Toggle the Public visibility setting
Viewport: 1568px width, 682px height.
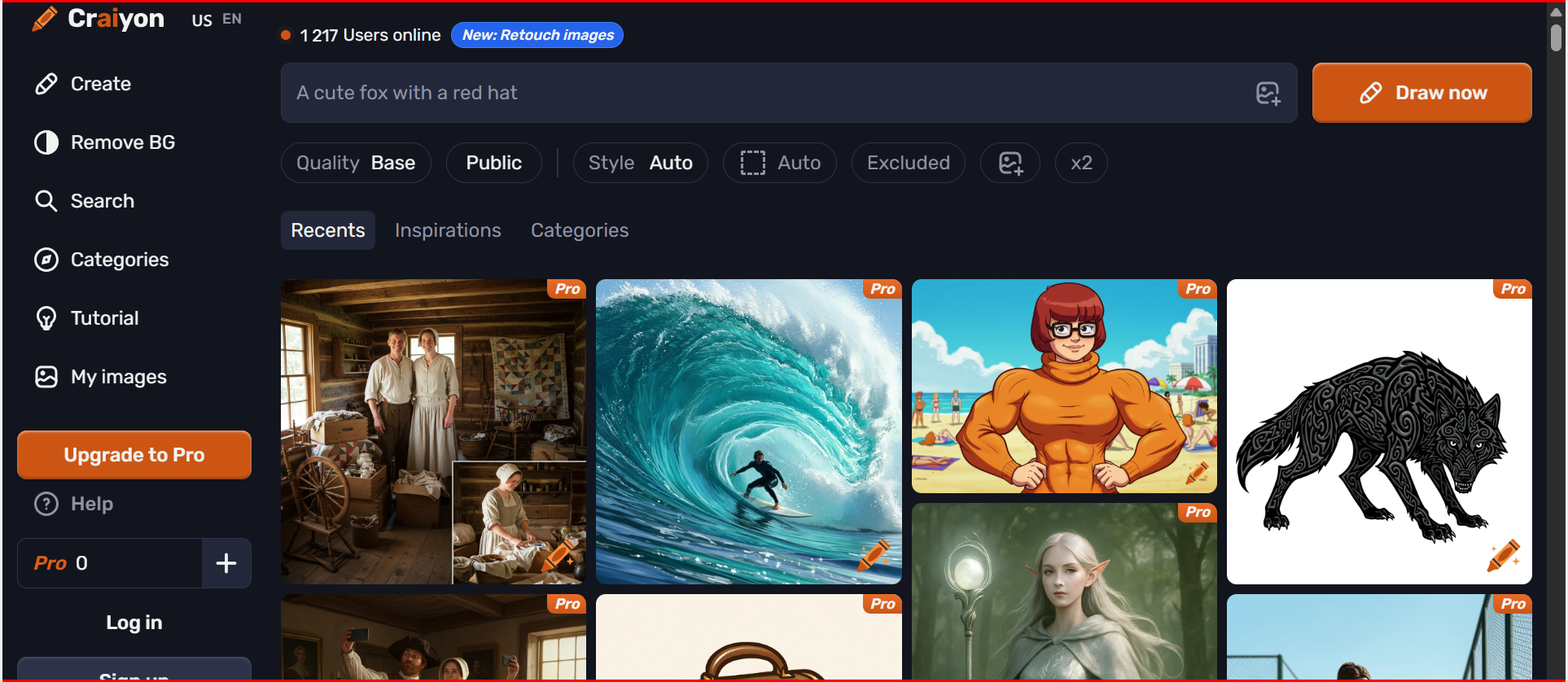point(493,163)
